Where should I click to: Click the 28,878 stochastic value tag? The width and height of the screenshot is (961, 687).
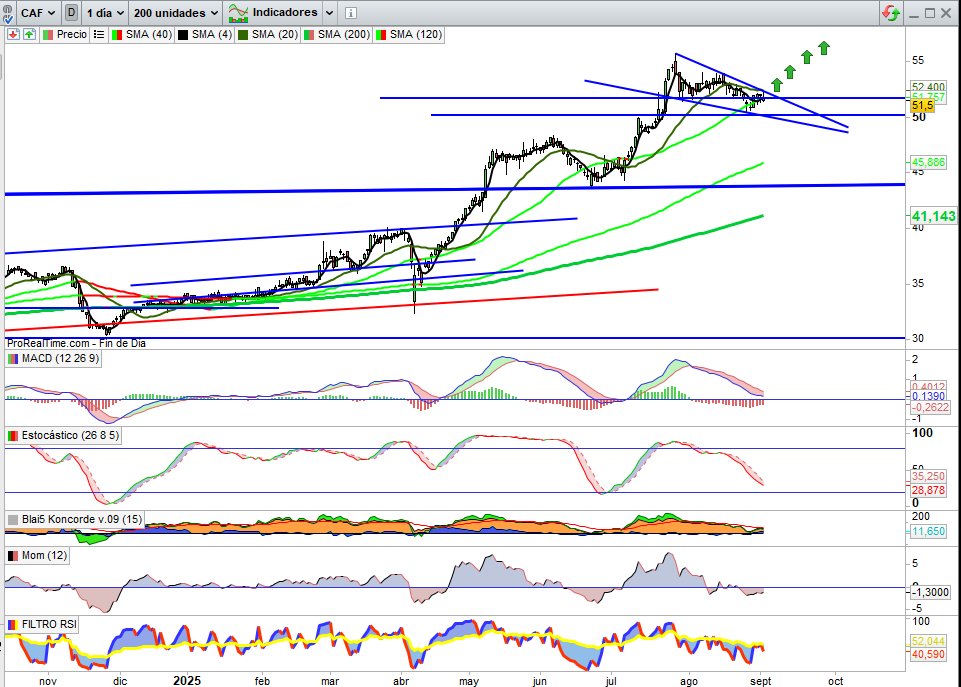coord(929,490)
